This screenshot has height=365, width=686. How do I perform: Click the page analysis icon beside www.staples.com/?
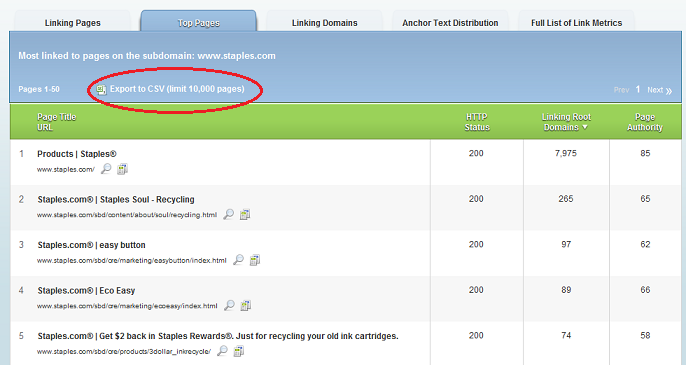122,169
